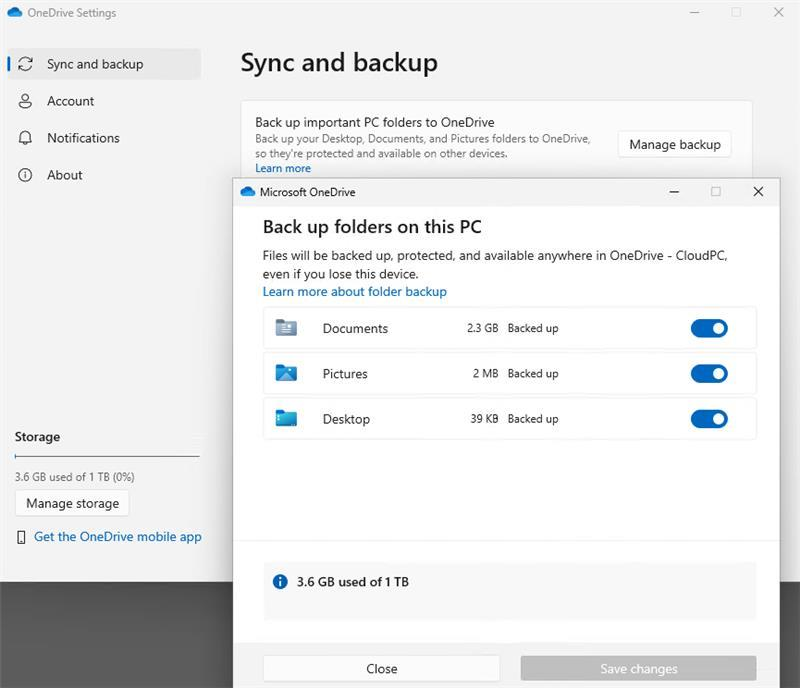Select the Desktop folder name text

point(346,419)
